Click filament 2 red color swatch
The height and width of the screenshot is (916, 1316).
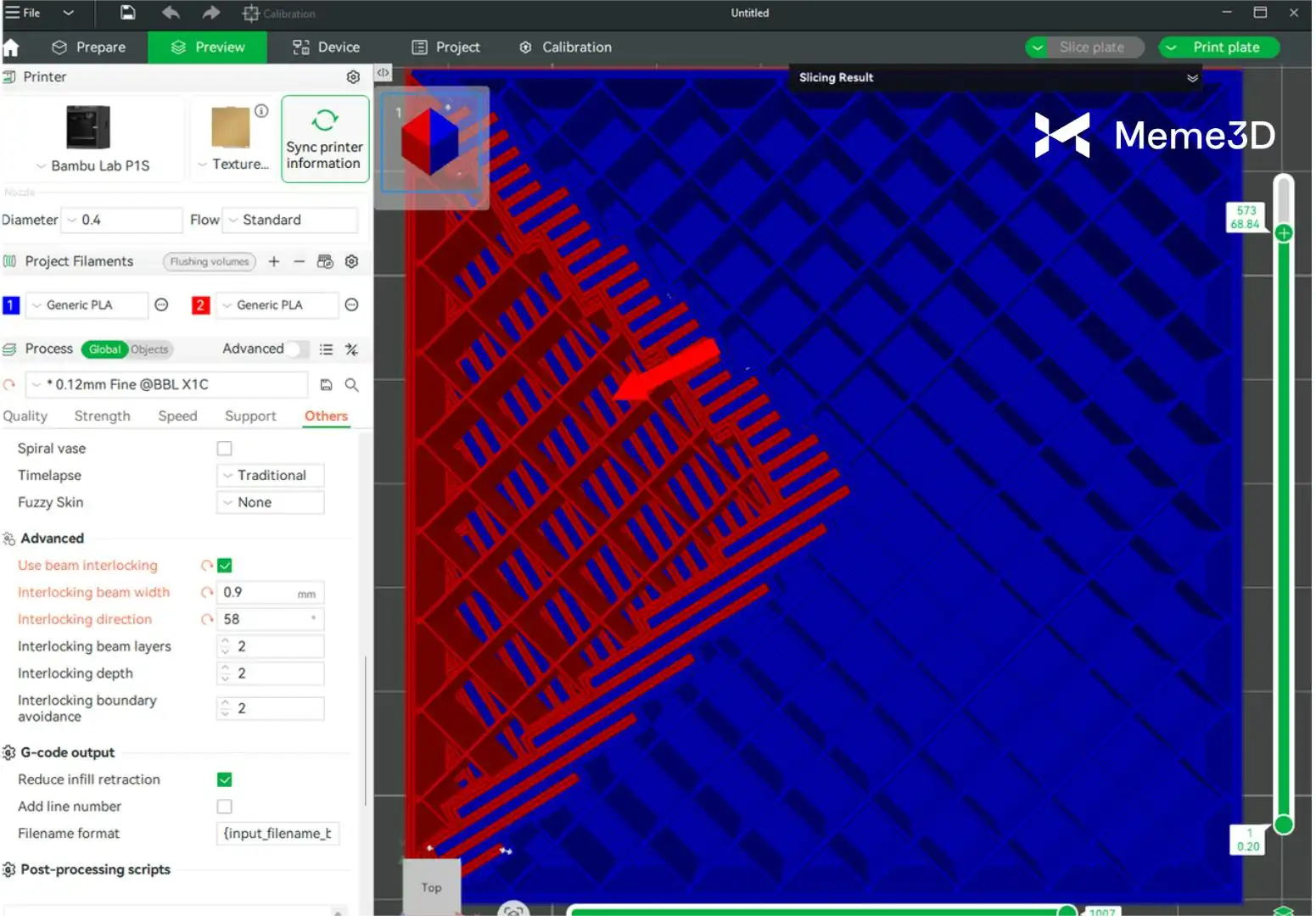click(200, 305)
